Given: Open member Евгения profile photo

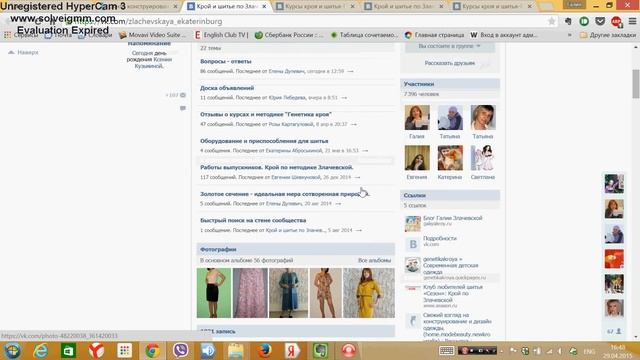Looking at the screenshot, I should pyautogui.click(x=417, y=158).
